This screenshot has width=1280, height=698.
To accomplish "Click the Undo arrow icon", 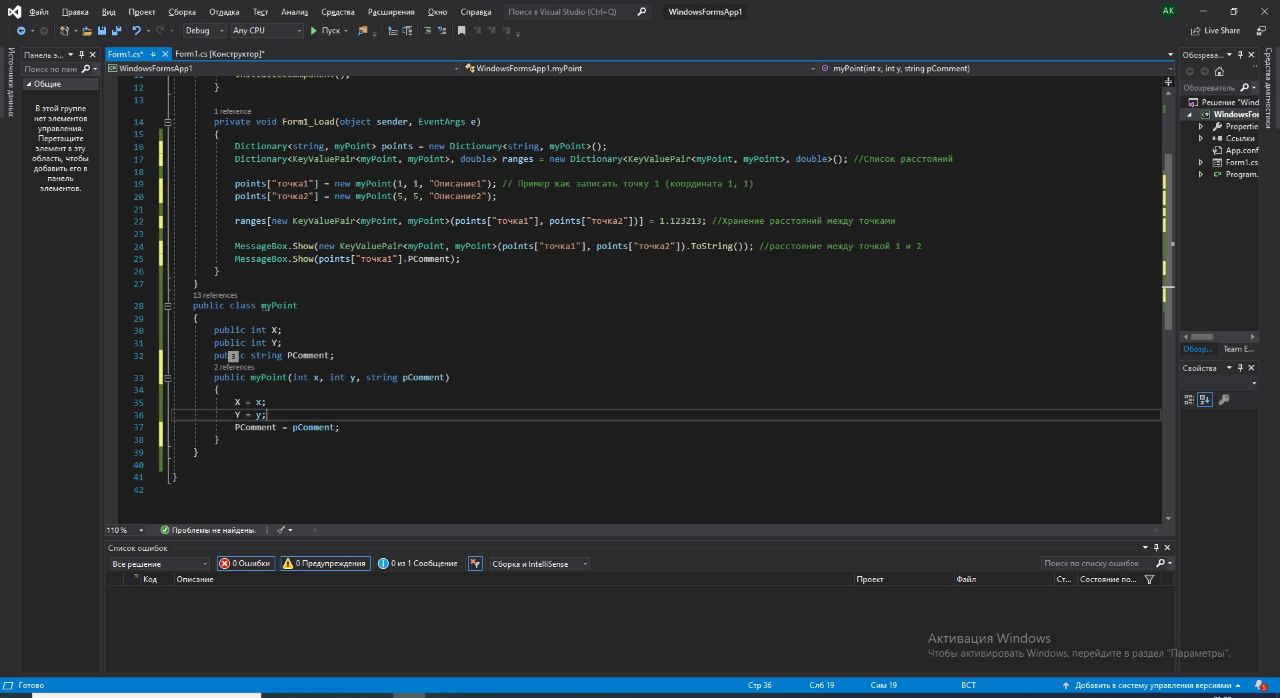I will [136, 31].
